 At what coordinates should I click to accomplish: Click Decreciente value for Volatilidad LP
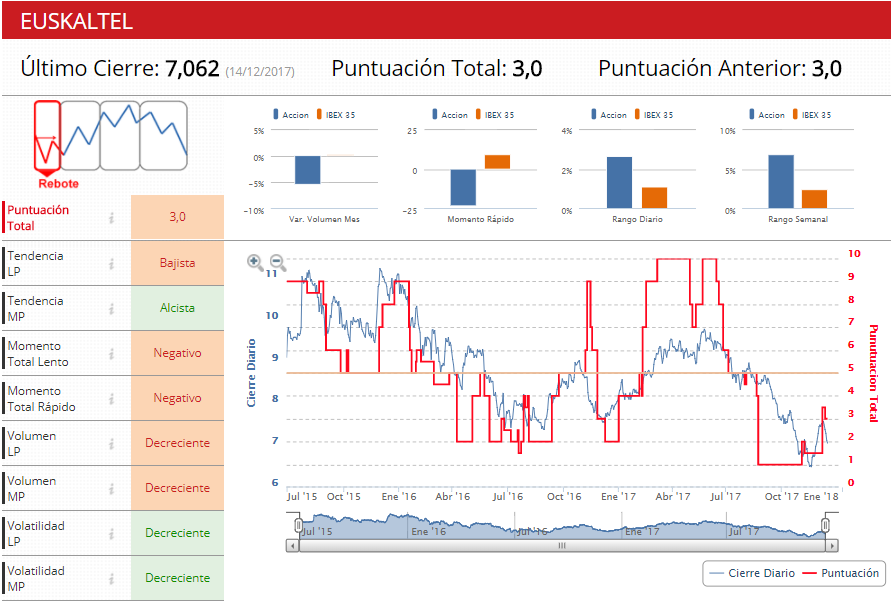177,533
